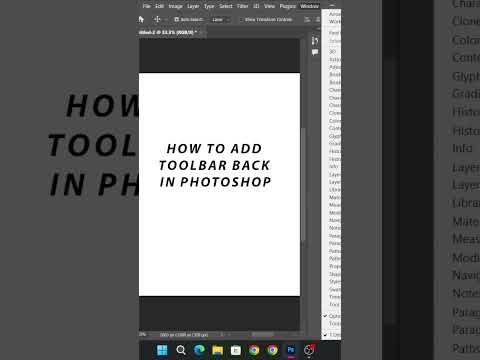Open the Windows Start menu
The width and height of the screenshot is (480, 360).
click(x=162, y=350)
